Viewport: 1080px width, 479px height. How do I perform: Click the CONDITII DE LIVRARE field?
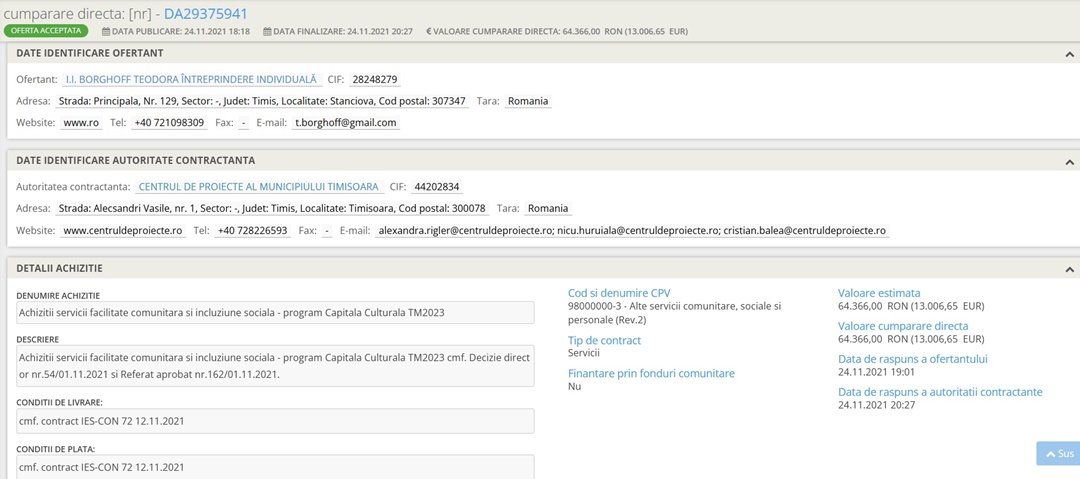(276, 421)
